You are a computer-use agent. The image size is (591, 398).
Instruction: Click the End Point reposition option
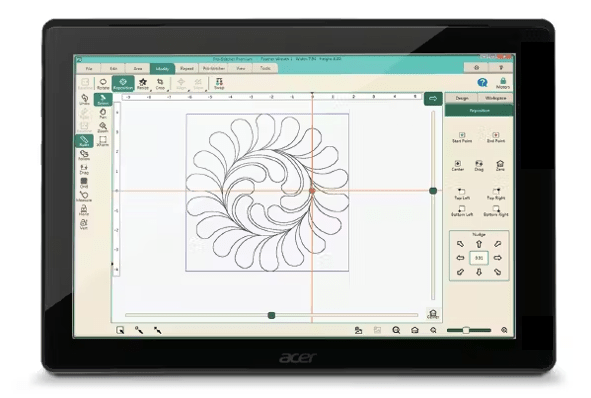496,137
